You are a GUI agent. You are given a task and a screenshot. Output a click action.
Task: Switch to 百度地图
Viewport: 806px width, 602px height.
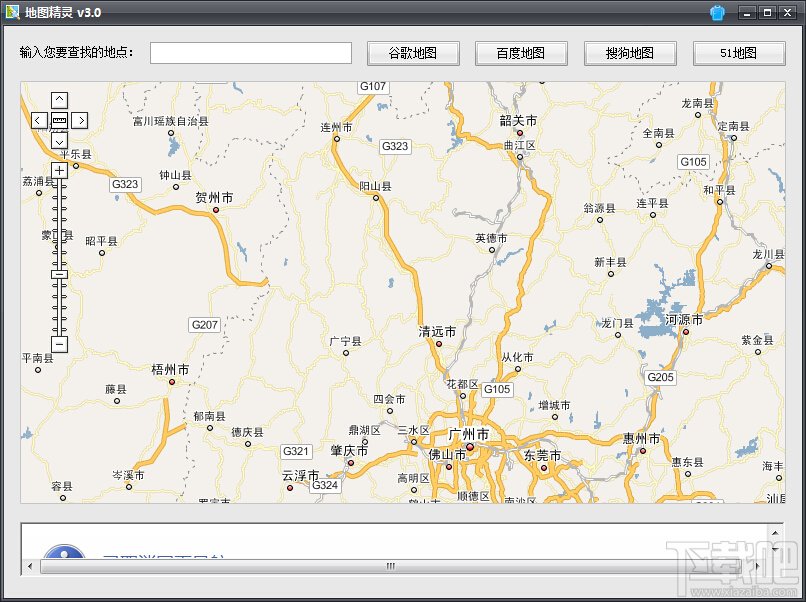521,53
